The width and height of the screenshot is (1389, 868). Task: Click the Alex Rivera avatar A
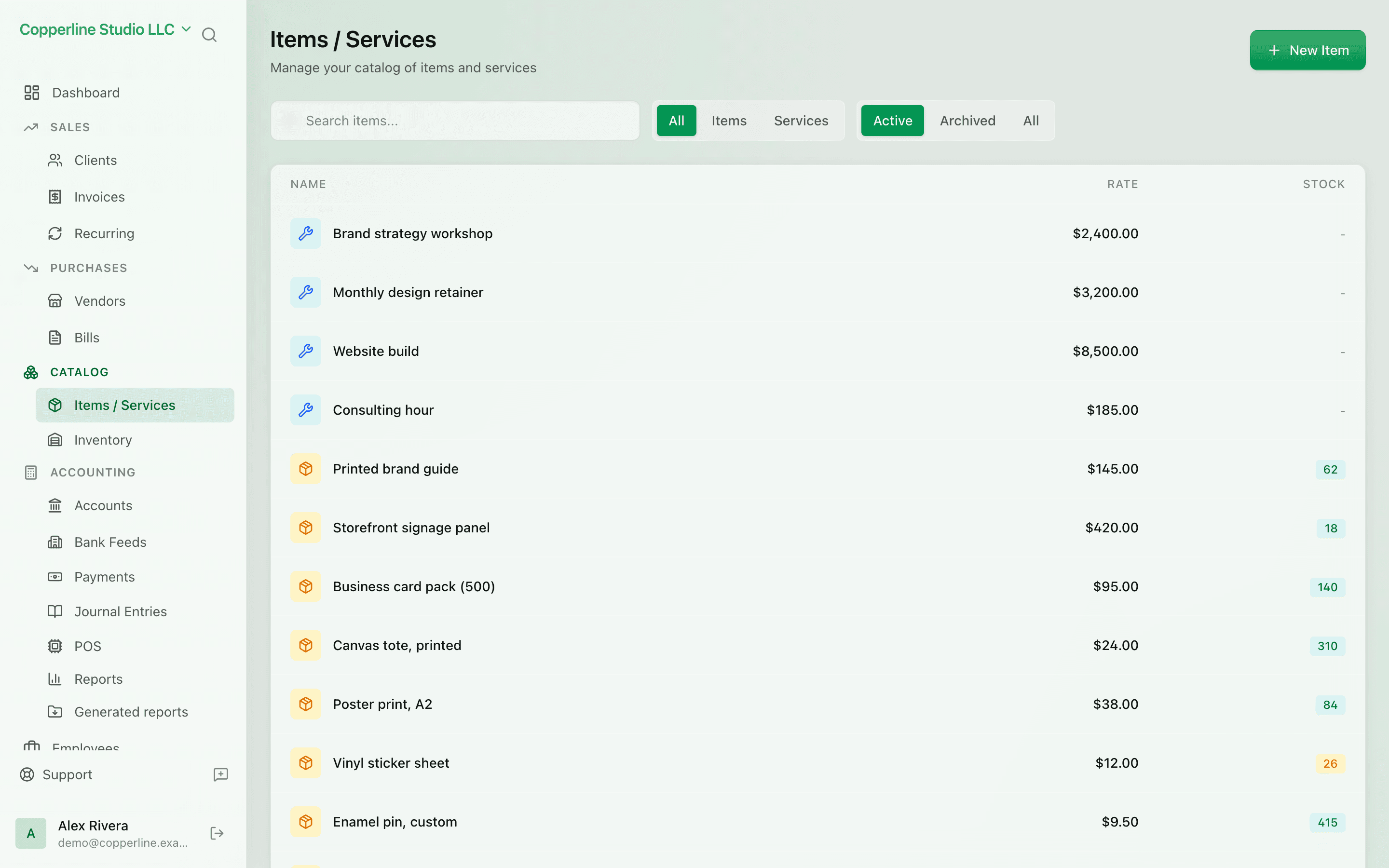click(31, 833)
